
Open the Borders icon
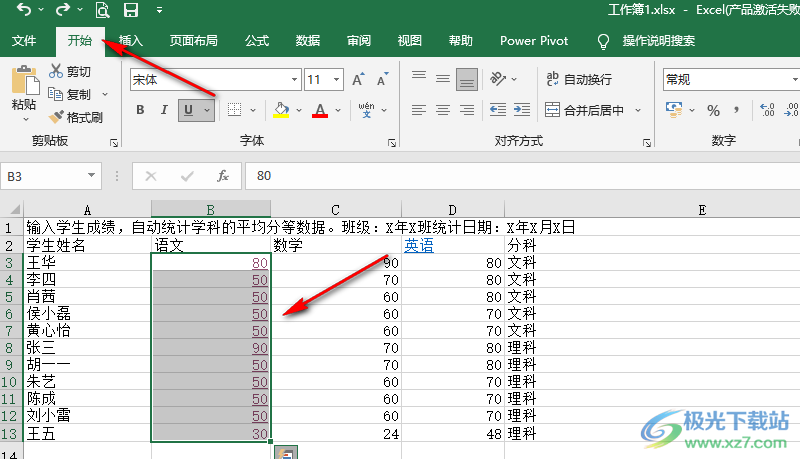(235, 110)
